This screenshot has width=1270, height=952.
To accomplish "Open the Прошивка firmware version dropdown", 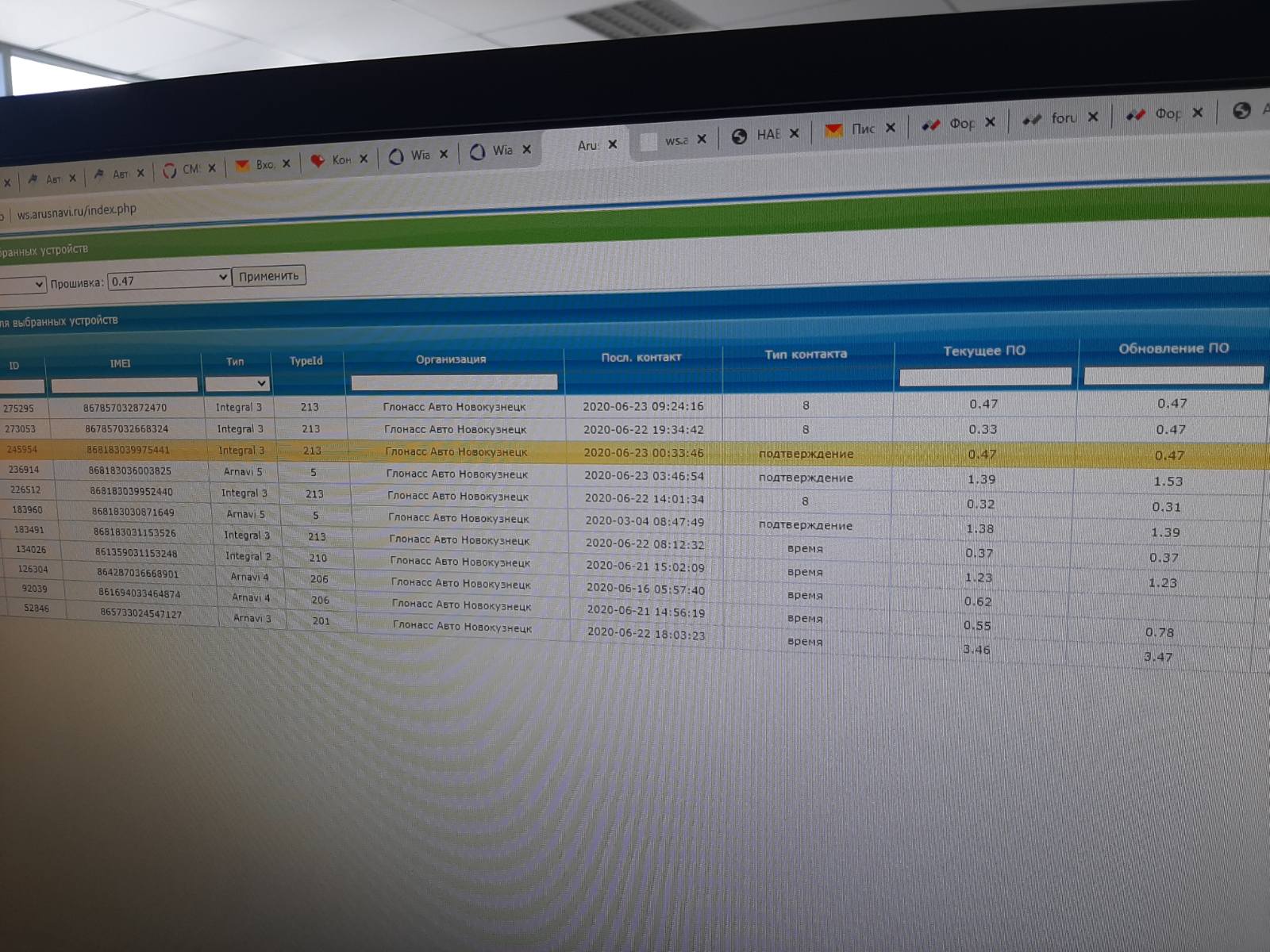I will [169, 279].
